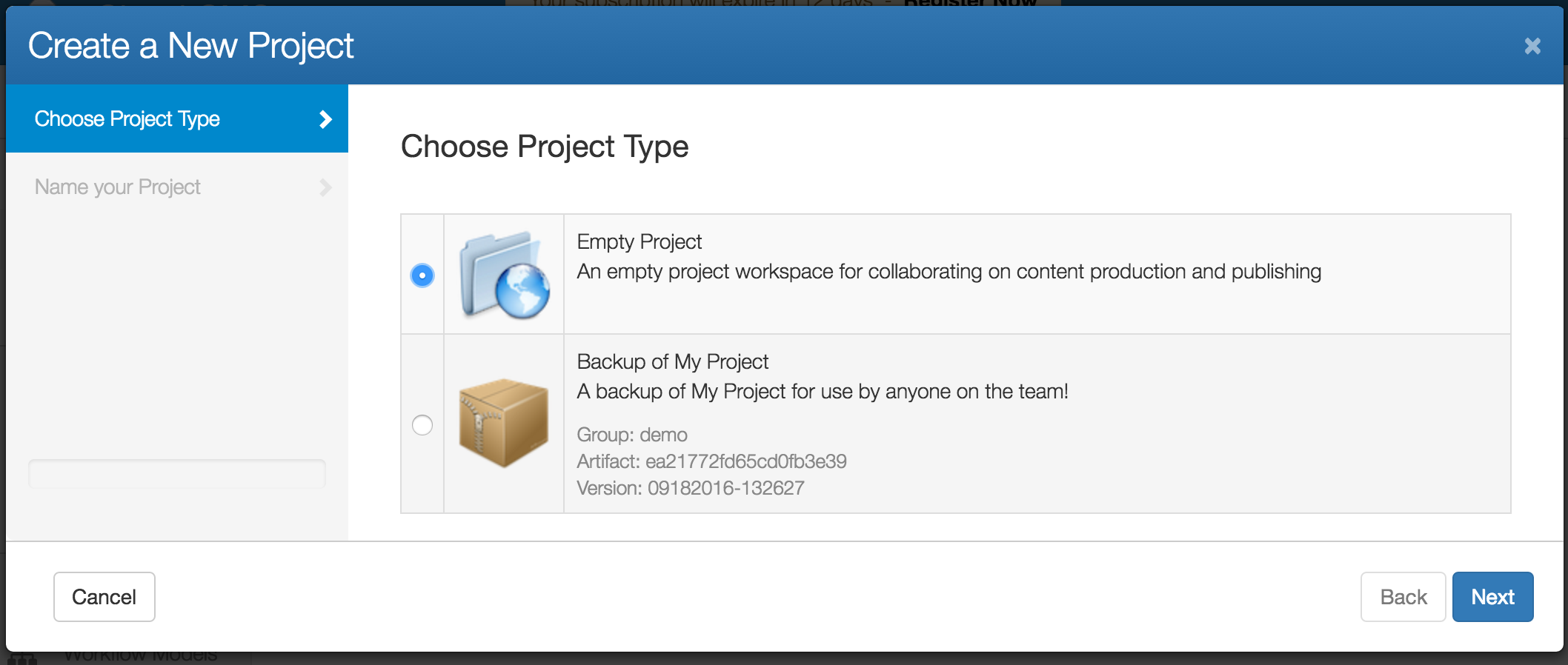1568x665 pixels.
Task: Close the Create a New Project dialog
Action: (x=1532, y=46)
